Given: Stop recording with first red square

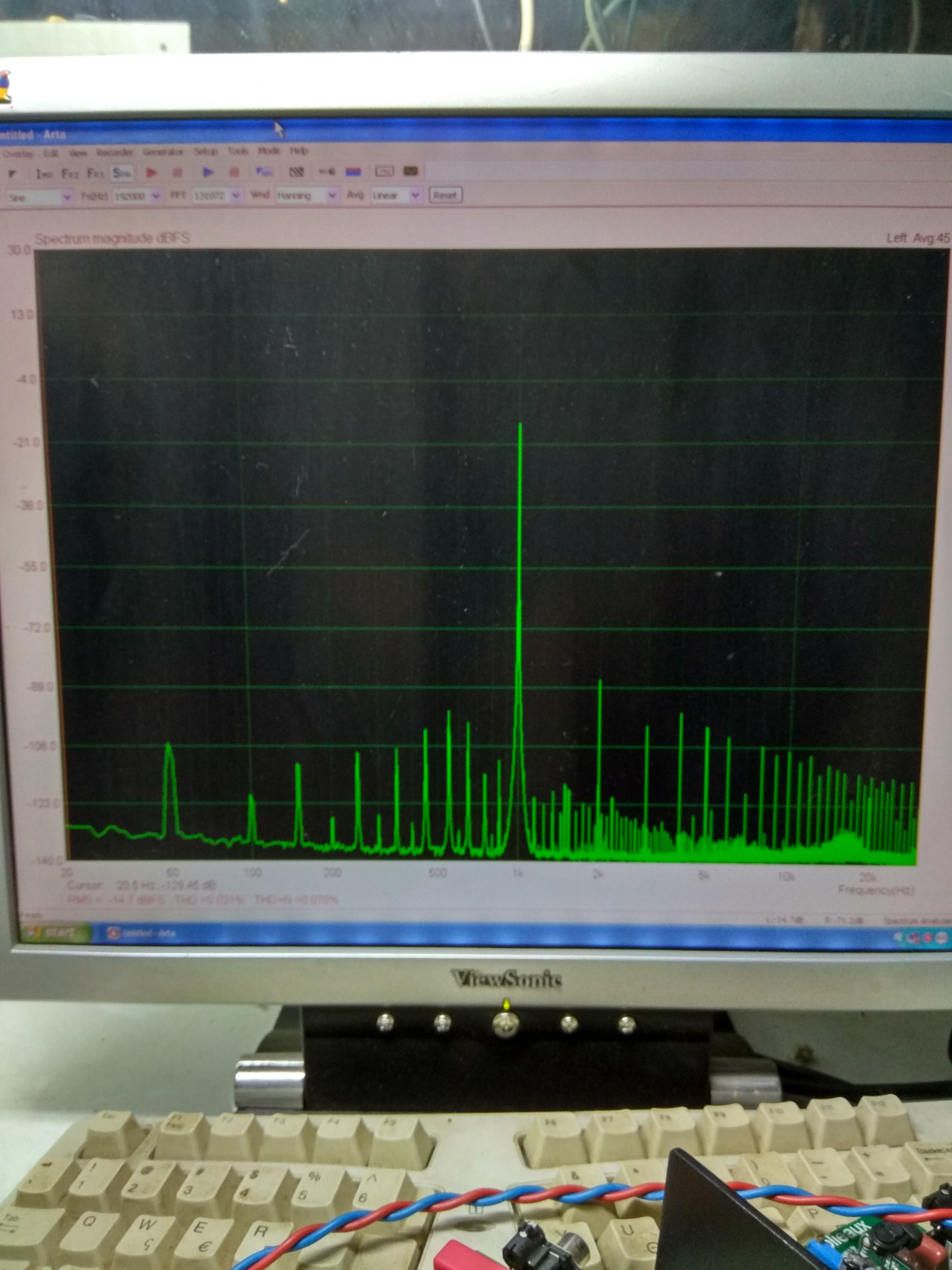Looking at the screenshot, I should tap(178, 172).
